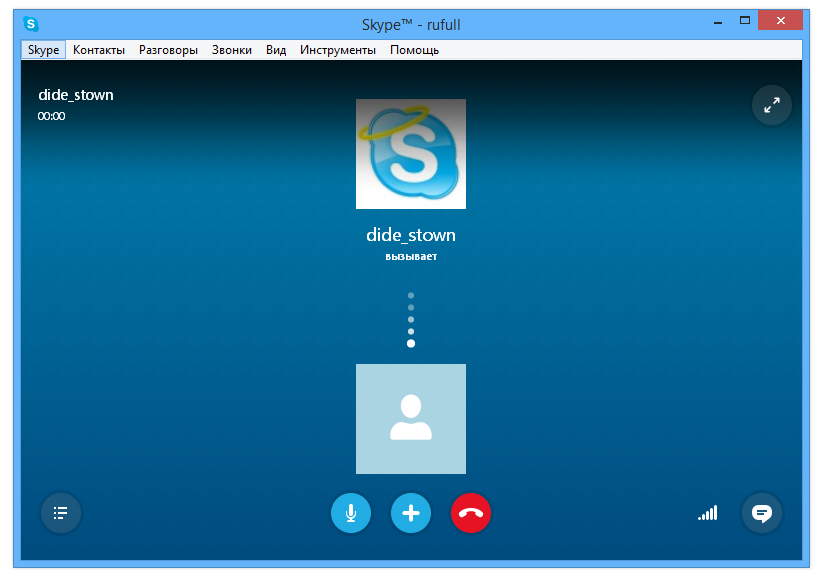Open the Вид menu
Viewport: 818px width, 575px height.
click(x=276, y=50)
